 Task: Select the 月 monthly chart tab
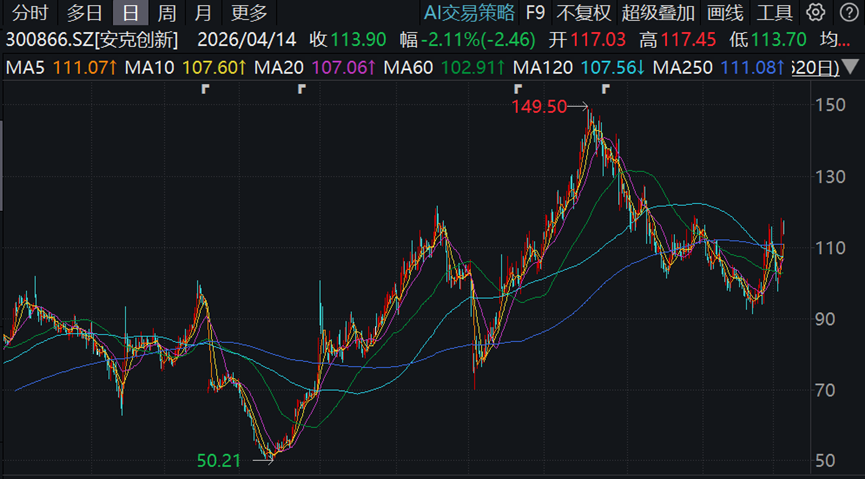204,12
